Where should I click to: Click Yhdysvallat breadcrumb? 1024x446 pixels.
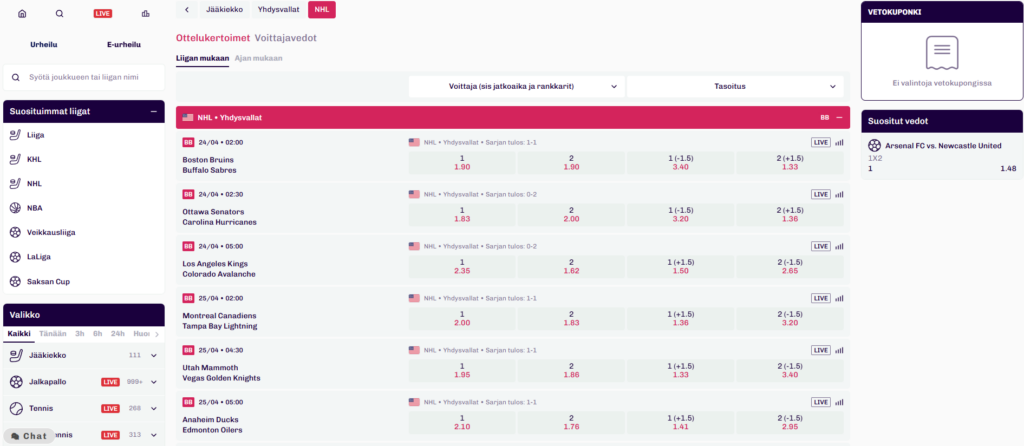click(278, 10)
